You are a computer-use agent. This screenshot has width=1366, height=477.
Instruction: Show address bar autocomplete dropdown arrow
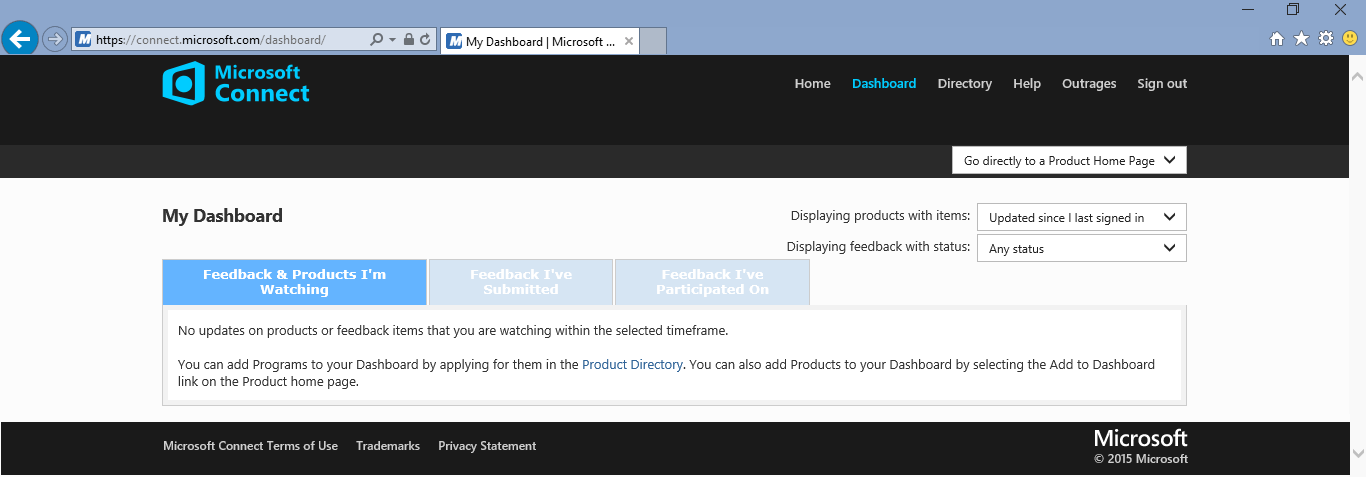click(392, 40)
